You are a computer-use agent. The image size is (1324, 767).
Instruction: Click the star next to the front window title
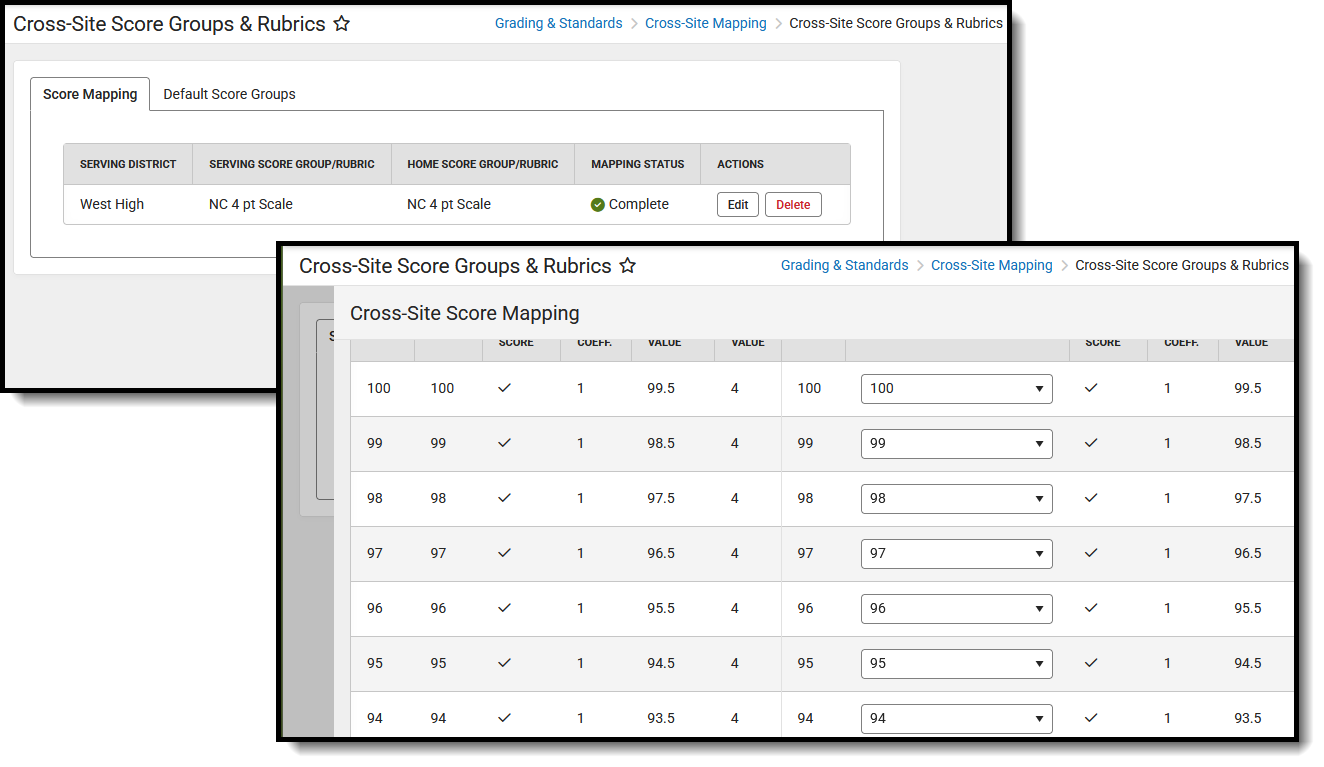tap(627, 266)
